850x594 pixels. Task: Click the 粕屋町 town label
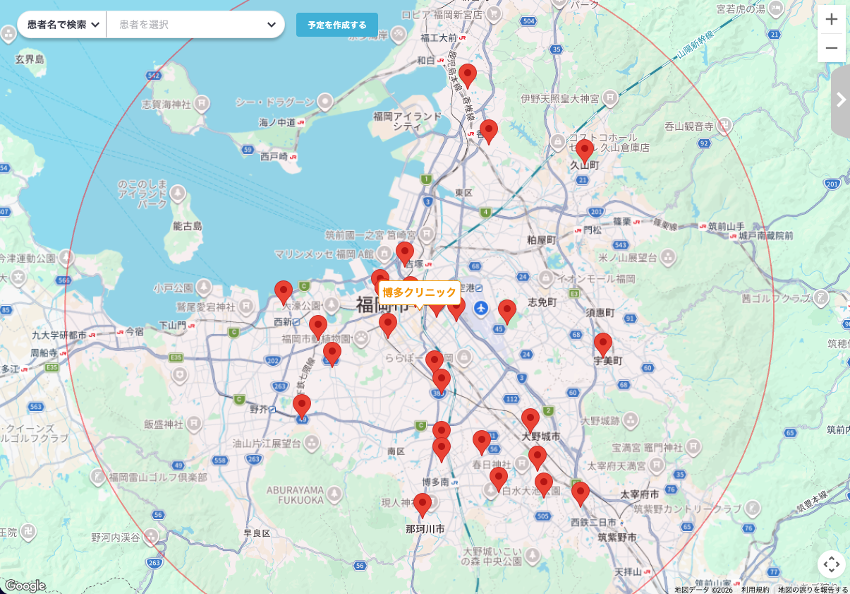pos(542,240)
